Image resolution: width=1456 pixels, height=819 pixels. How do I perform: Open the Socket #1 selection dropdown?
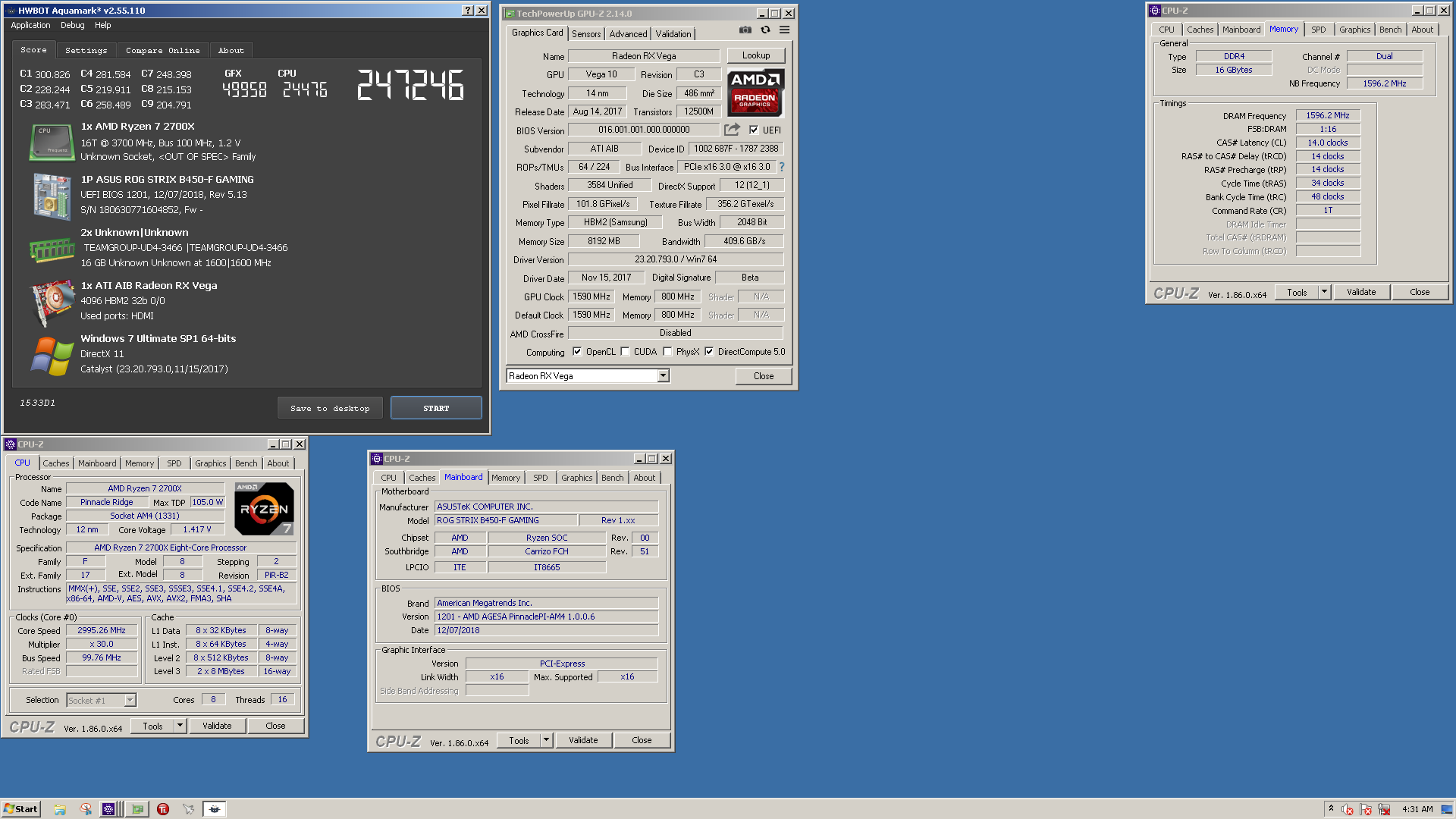pyautogui.click(x=130, y=700)
